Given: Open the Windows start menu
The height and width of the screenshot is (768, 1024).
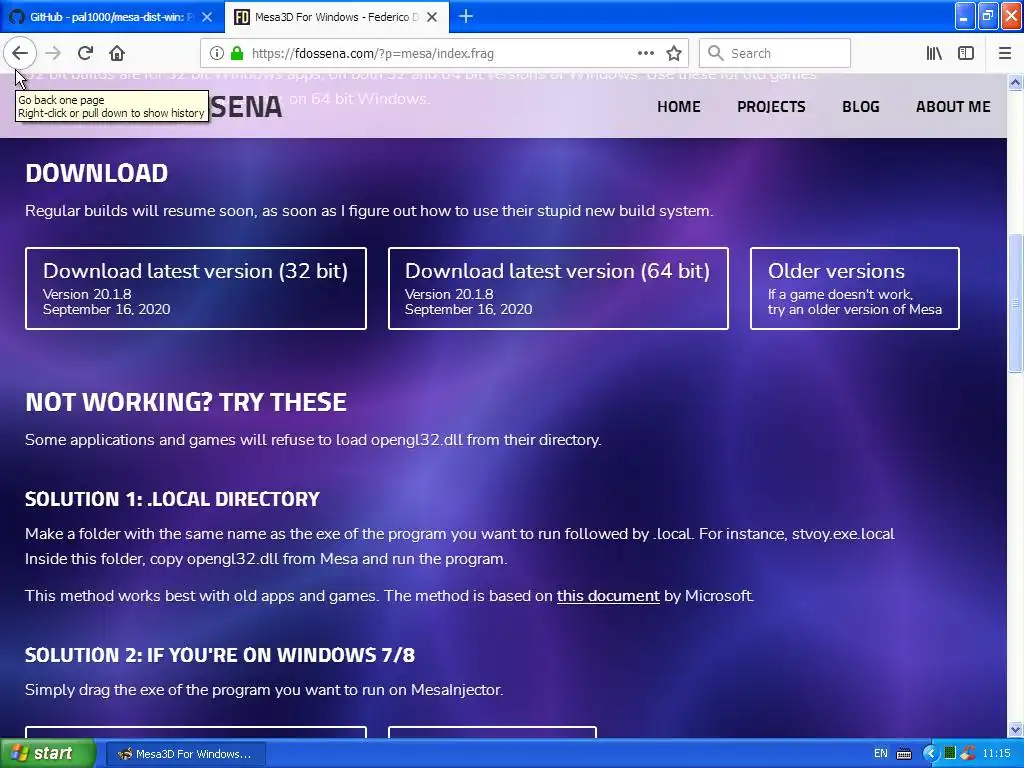Looking at the screenshot, I should 48,753.
